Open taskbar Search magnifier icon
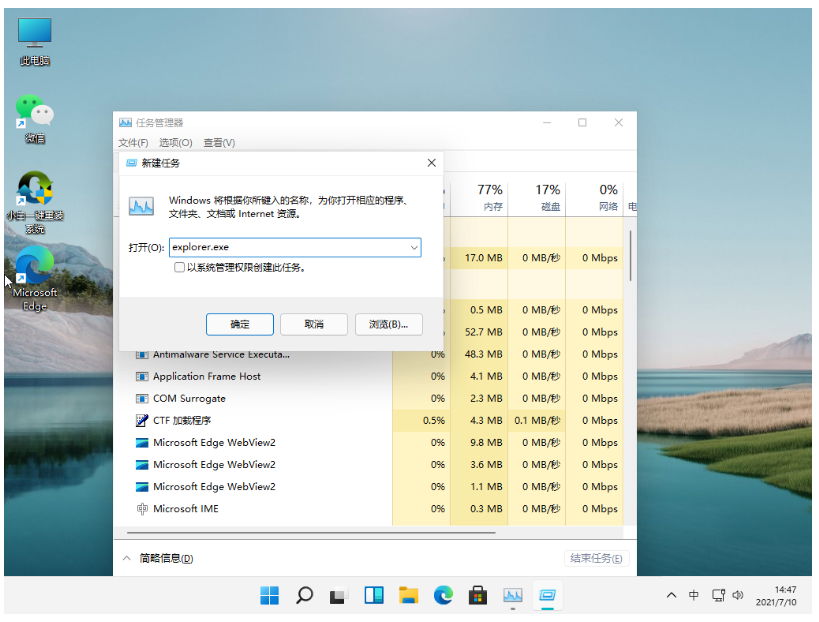 [x=305, y=596]
